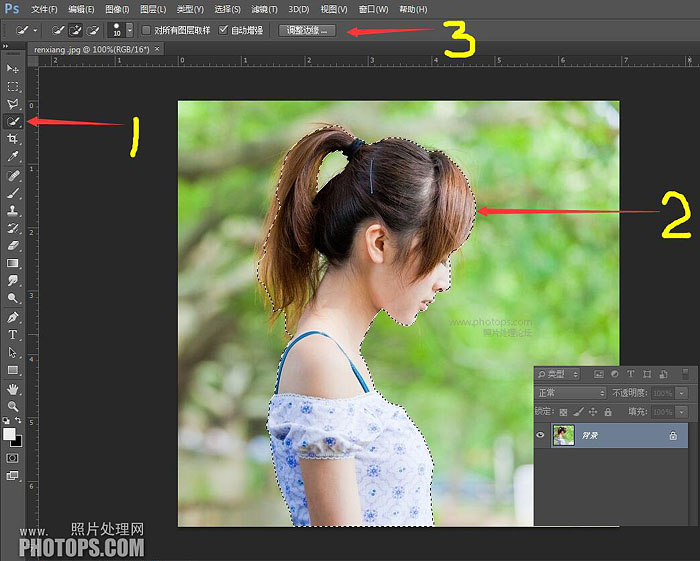Open the 选择(S) menu
The width and height of the screenshot is (700, 561).
227,9
